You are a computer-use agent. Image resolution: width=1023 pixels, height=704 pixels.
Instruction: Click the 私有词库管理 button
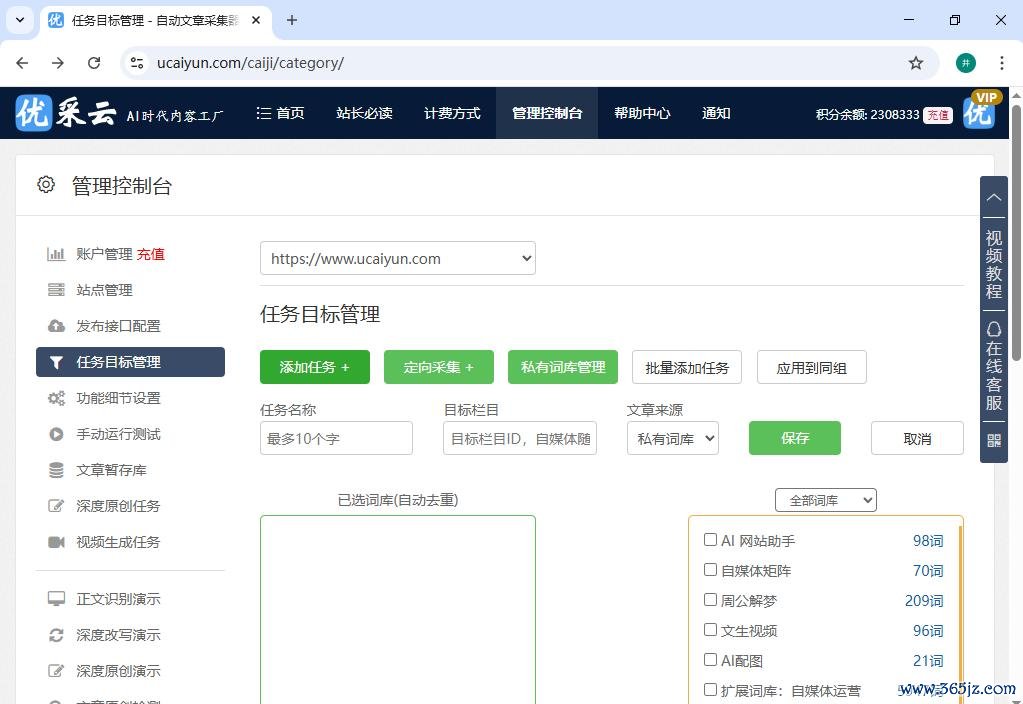562,367
